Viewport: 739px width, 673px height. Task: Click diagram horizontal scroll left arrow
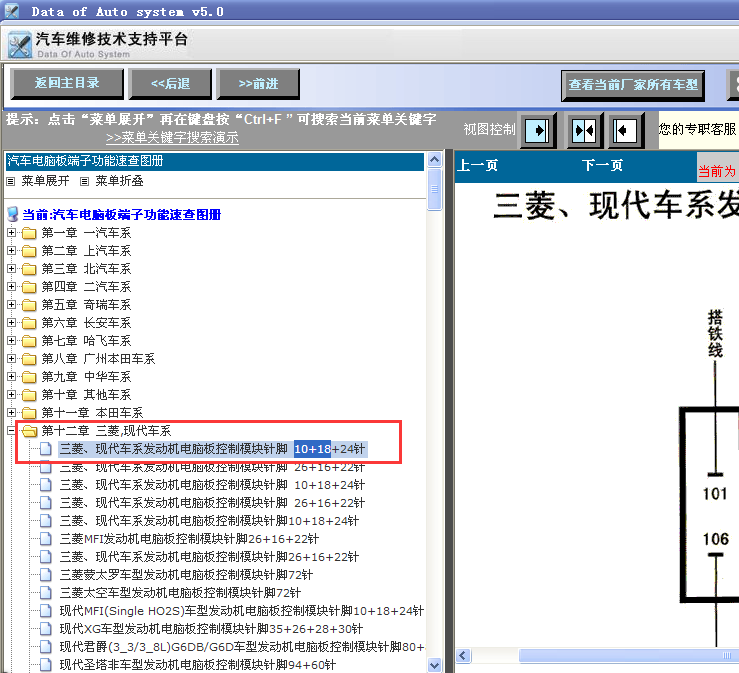point(463,656)
